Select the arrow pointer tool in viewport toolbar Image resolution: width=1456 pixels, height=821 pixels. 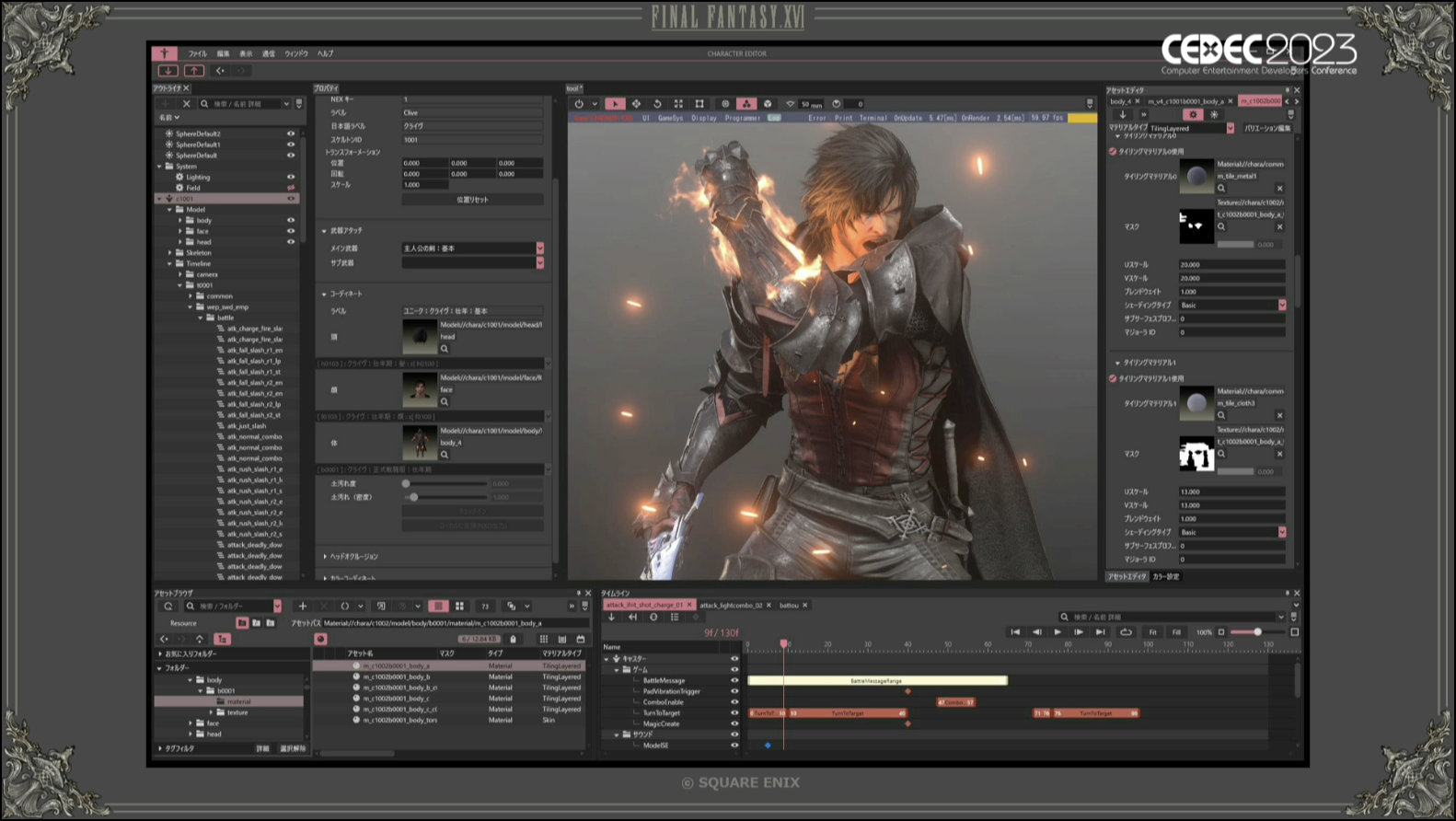click(615, 104)
